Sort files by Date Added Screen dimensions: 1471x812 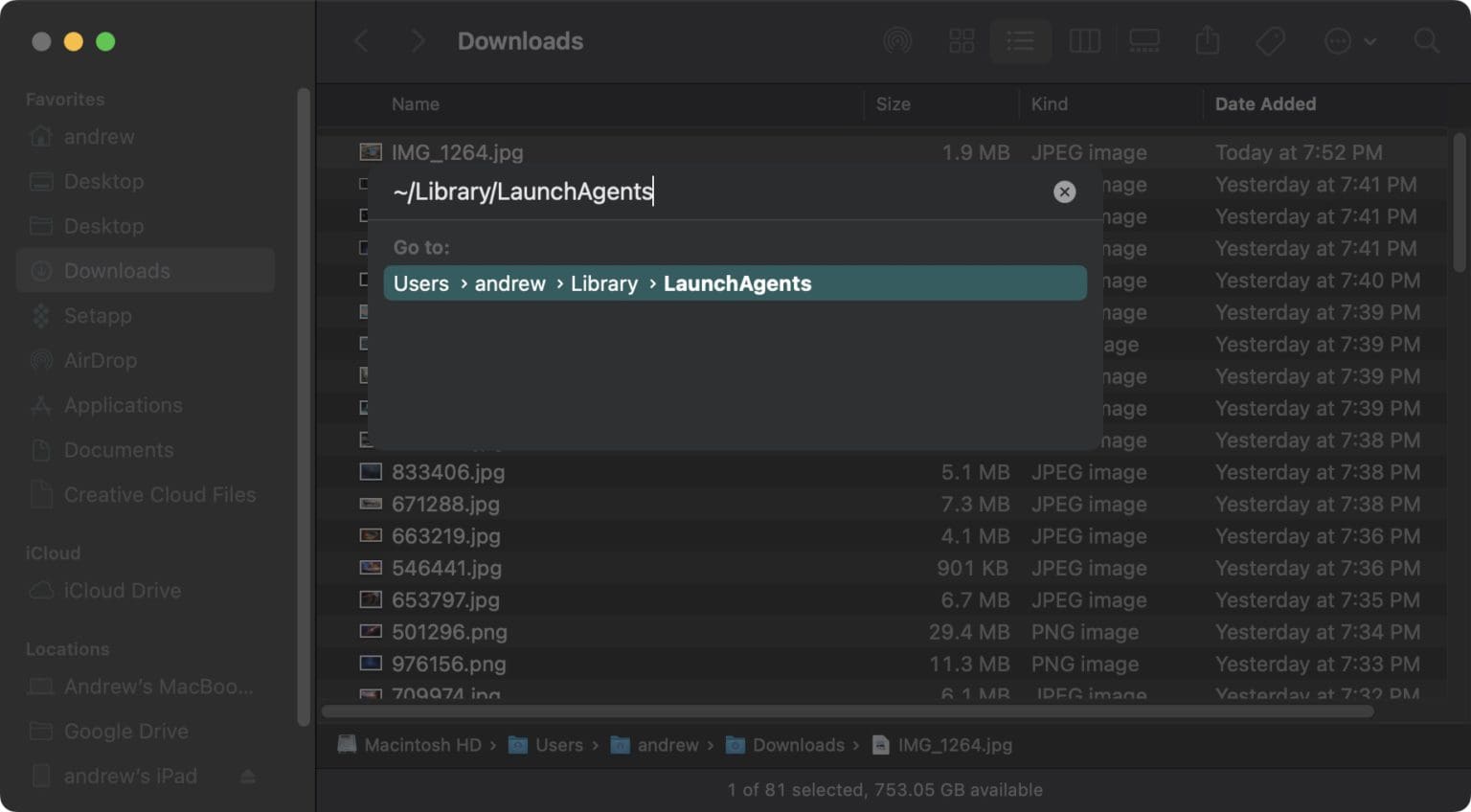(1265, 104)
